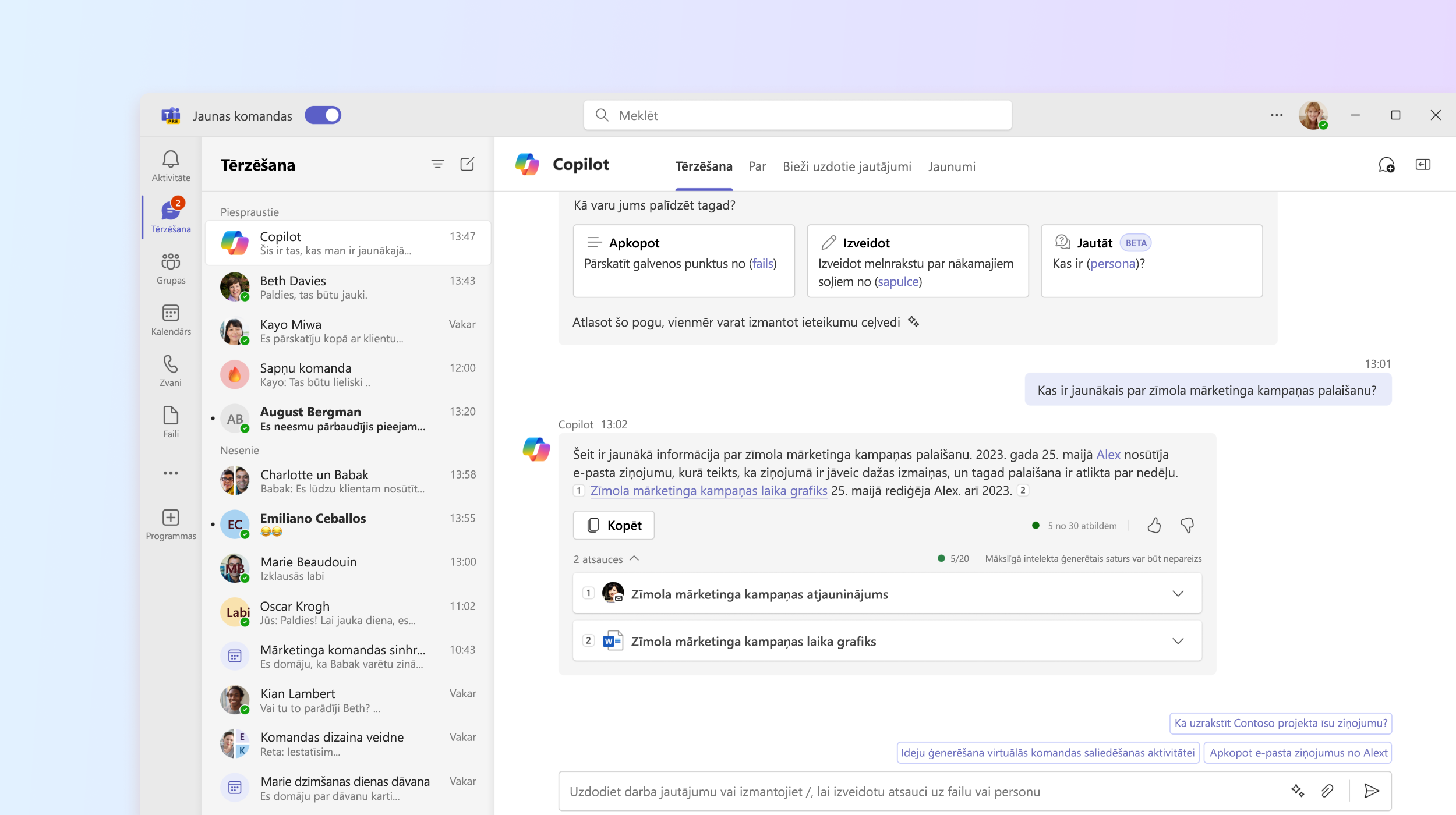Image resolution: width=1456 pixels, height=815 pixels.
Task: Open the Beth Davies chat
Action: click(x=348, y=287)
